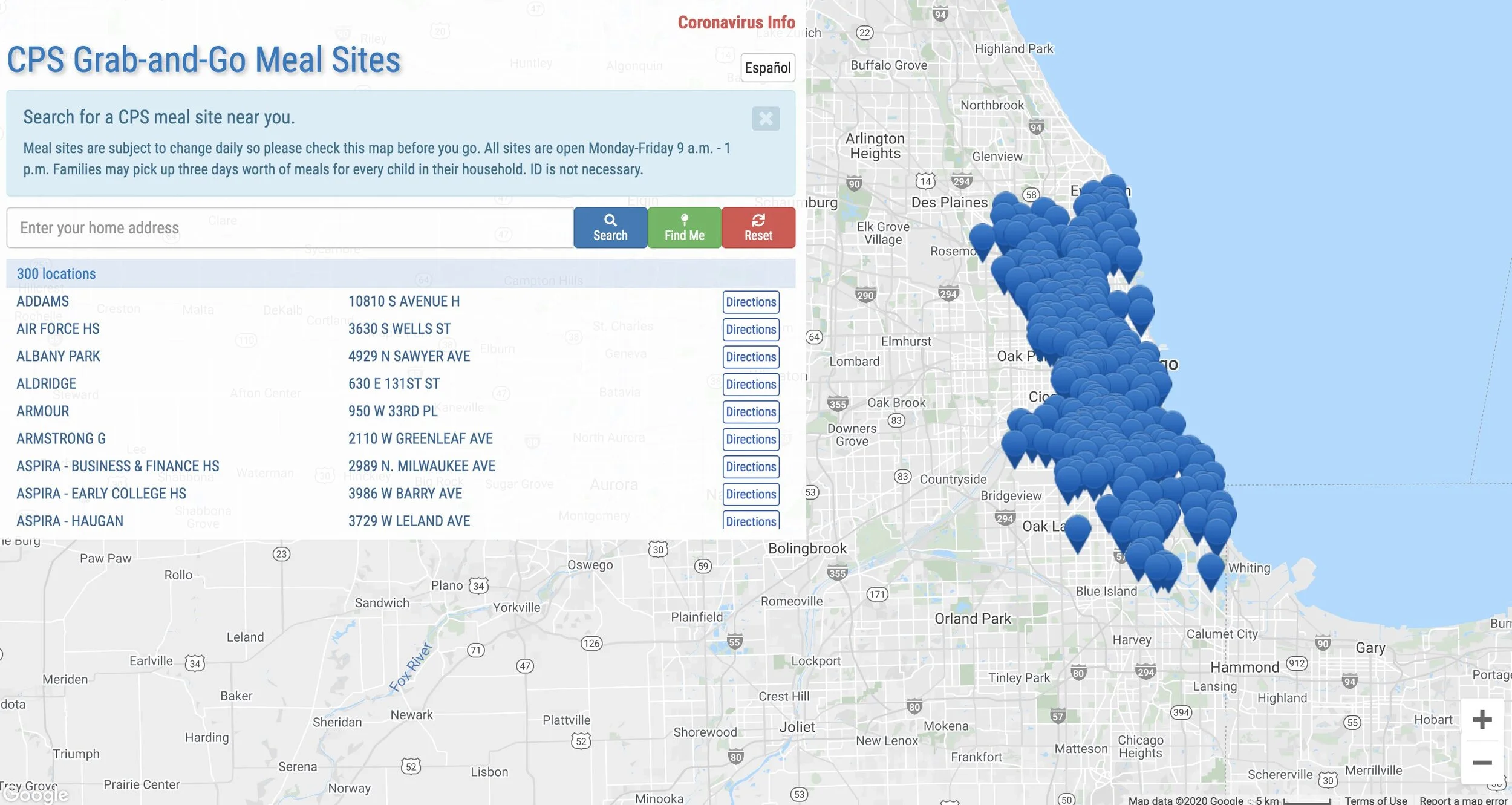Viewport: 1512px width, 805px height.
Task: Select ASPIRA - BUSINESS & FINANCE HS name
Action: (x=118, y=466)
